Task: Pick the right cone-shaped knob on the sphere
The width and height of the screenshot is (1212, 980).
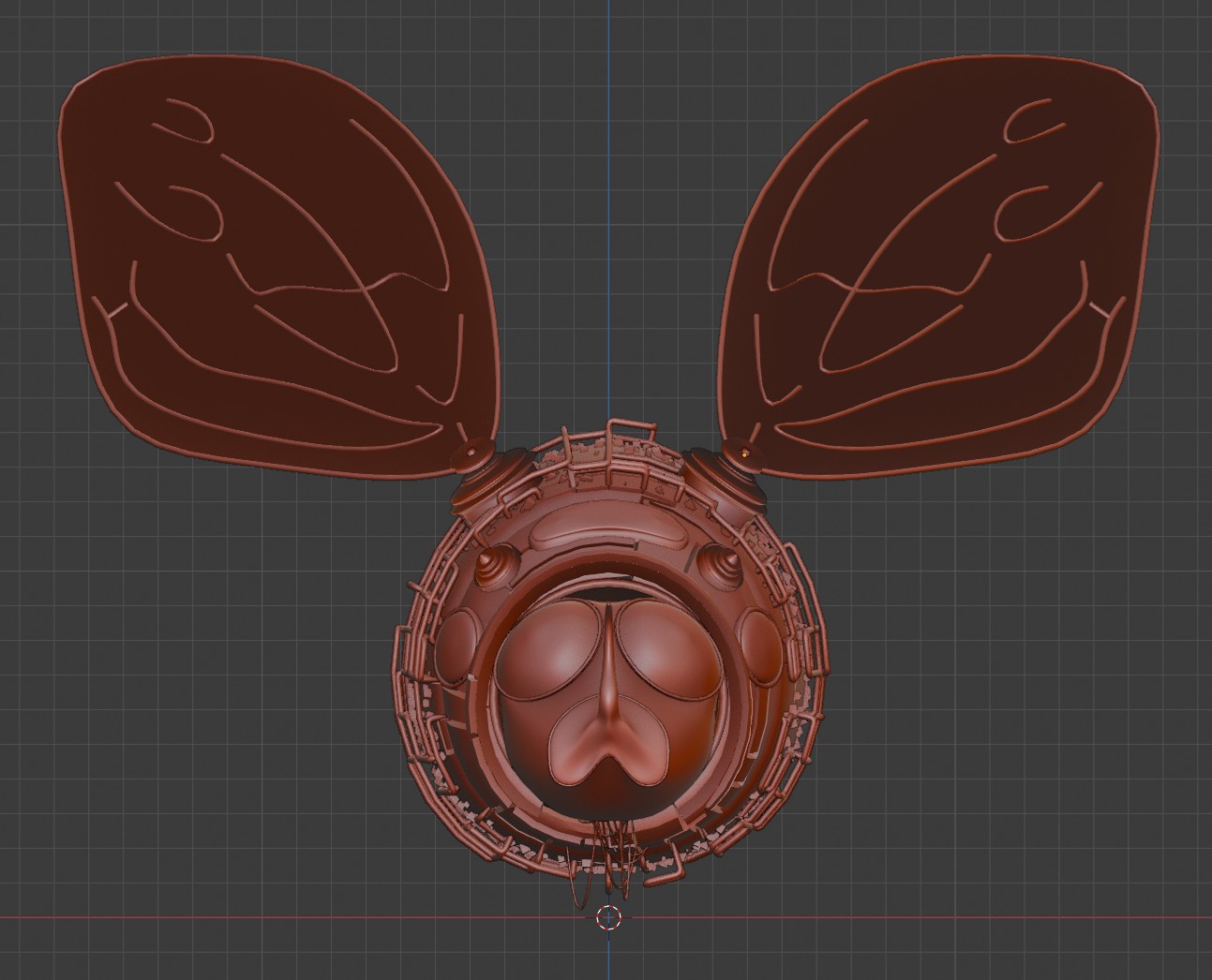Action: 720,564
